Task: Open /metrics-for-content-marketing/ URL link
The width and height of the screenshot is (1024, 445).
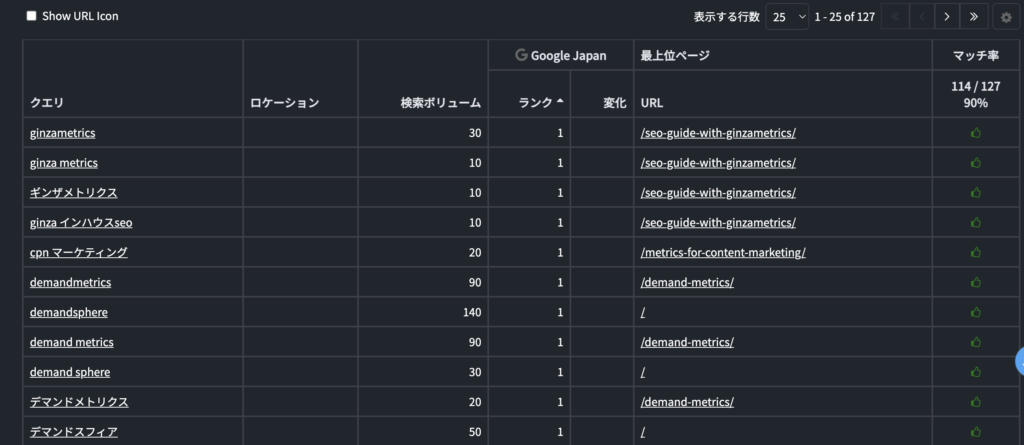Action: click(722, 252)
